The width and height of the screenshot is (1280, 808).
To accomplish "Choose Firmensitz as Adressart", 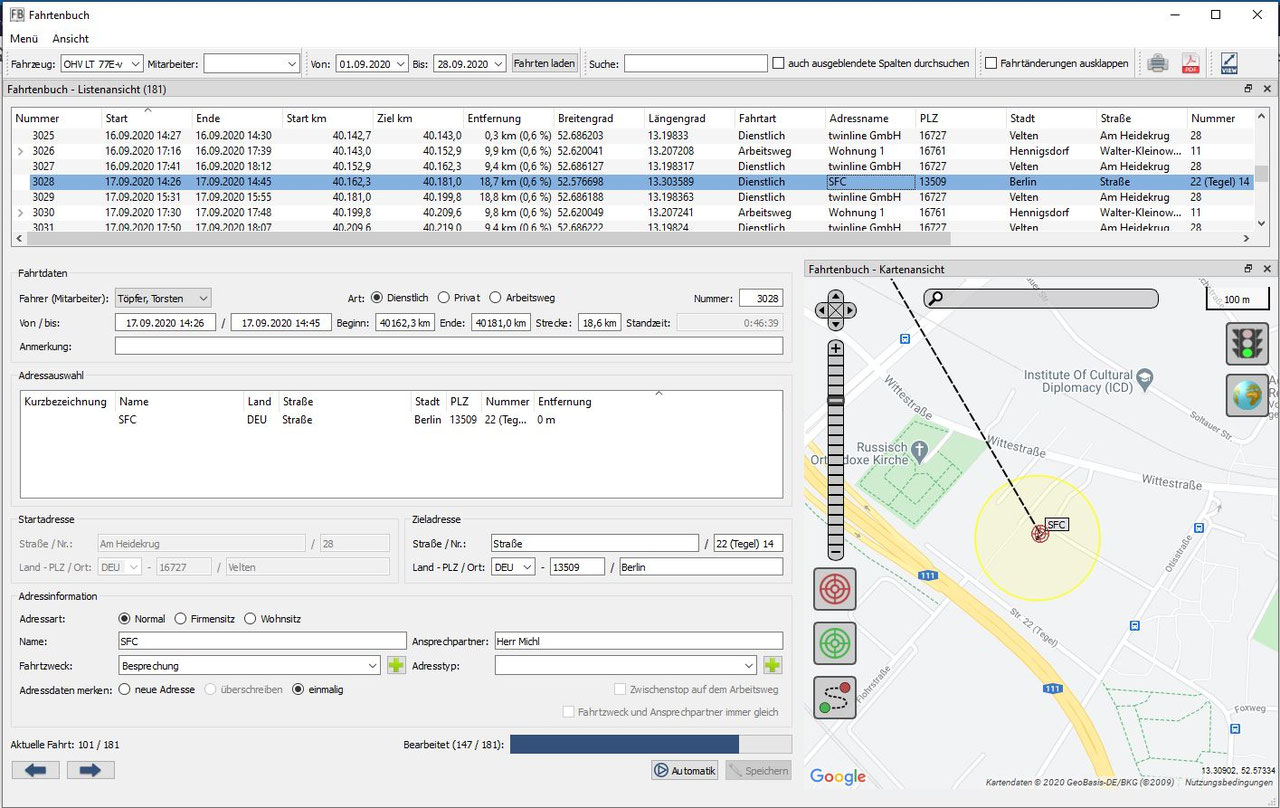I will coord(181,619).
